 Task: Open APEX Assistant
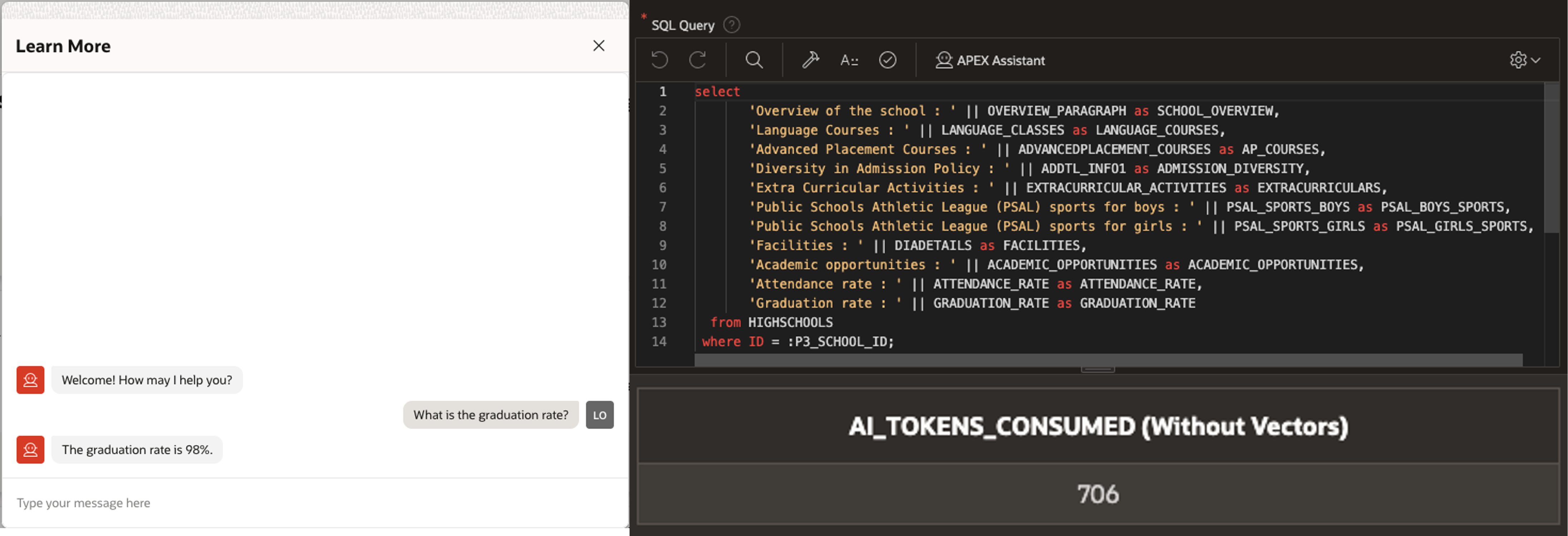point(990,60)
